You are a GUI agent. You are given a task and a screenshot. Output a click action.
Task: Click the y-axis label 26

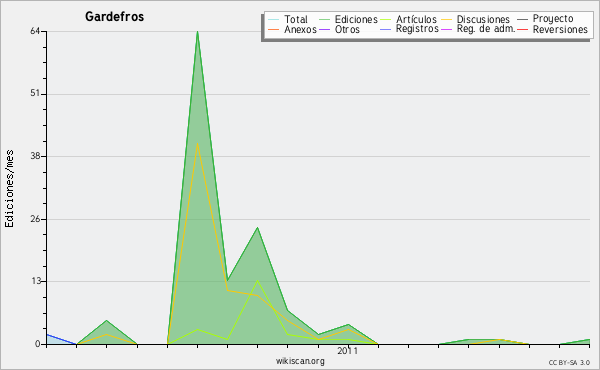(x=35, y=219)
